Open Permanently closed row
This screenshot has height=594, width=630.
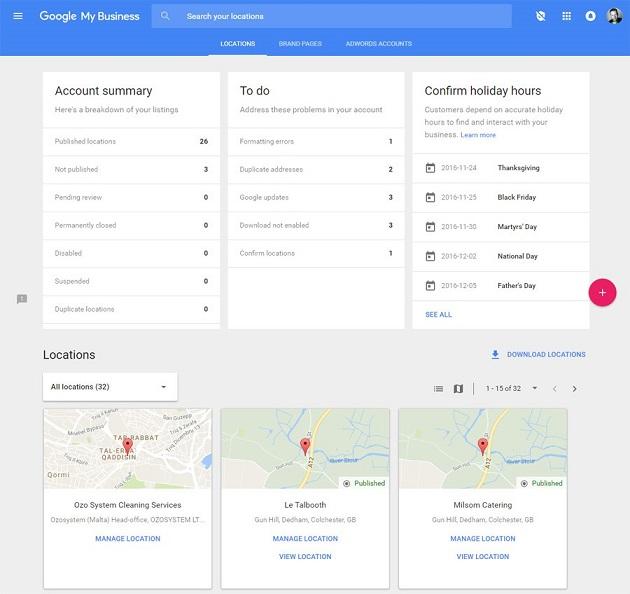pos(131,225)
